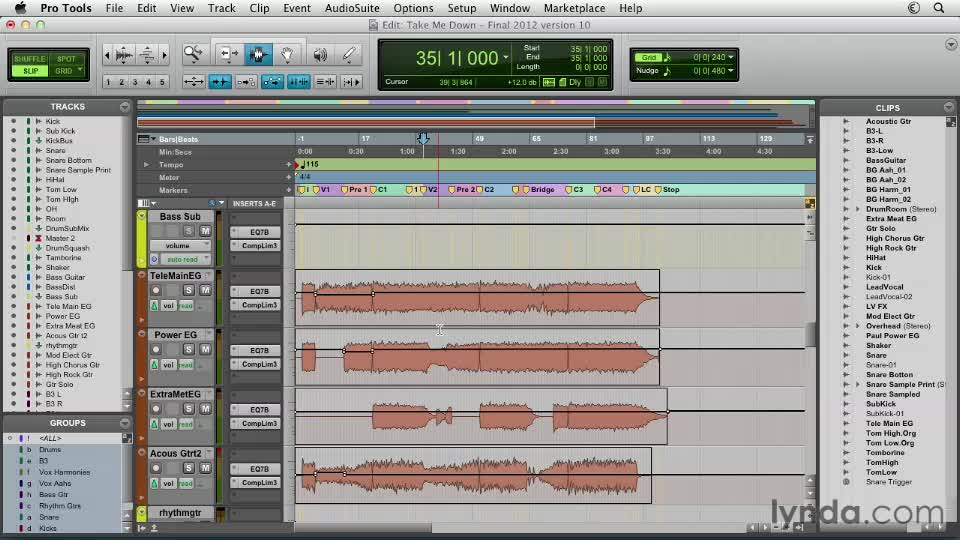Open EQ7B insert on Bass Sub
The height and width of the screenshot is (540, 960).
click(x=257, y=232)
